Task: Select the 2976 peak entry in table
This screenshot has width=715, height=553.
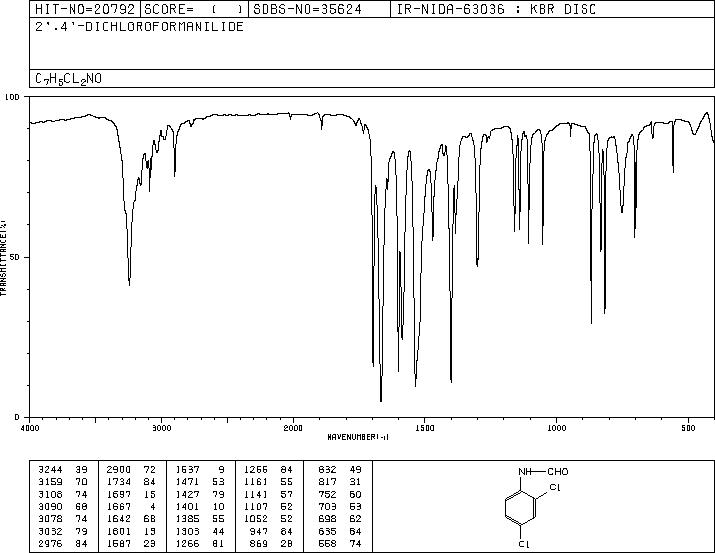Action: point(63,544)
